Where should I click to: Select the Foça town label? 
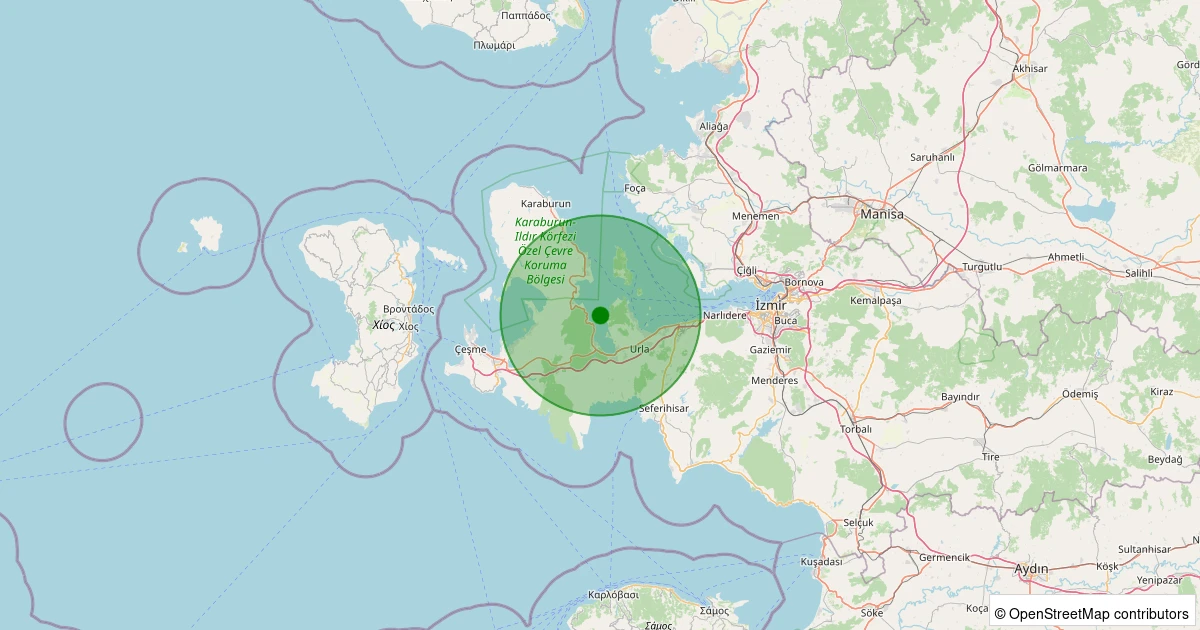click(635, 188)
